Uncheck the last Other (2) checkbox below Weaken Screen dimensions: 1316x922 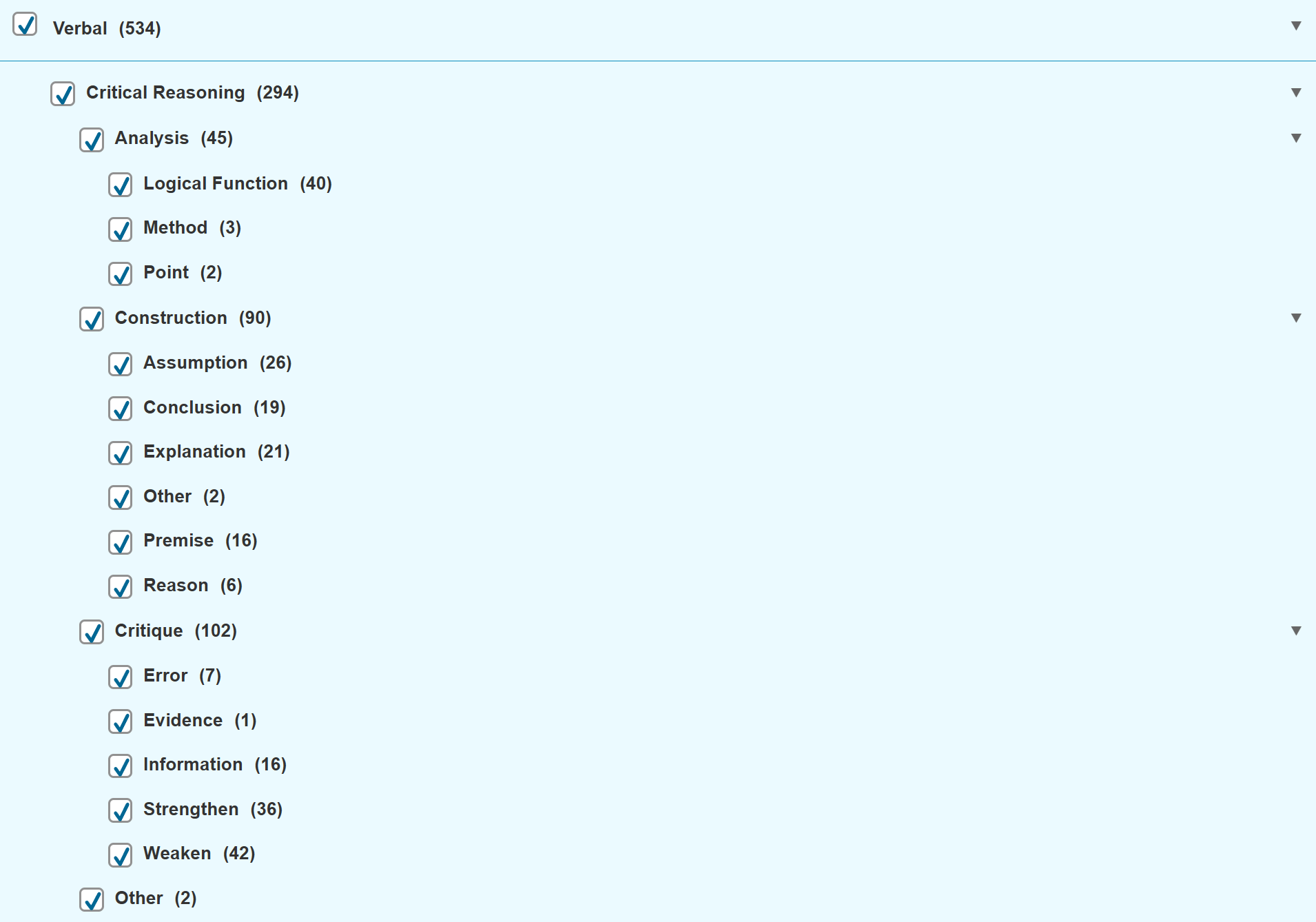click(x=92, y=899)
